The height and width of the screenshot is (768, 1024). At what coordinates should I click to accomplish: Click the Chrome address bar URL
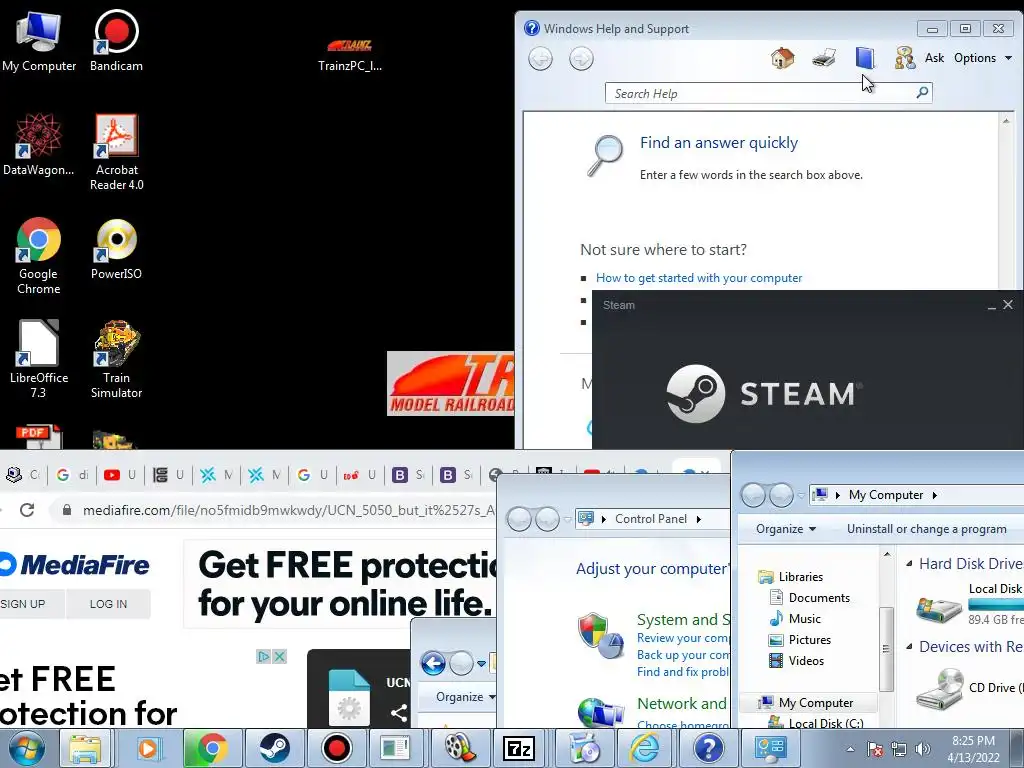287,510
